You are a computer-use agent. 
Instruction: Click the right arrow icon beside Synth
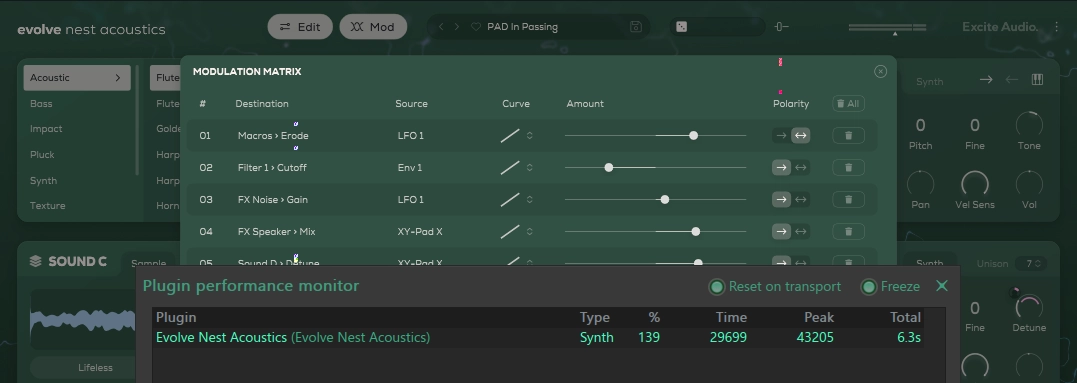pos(986,80)
